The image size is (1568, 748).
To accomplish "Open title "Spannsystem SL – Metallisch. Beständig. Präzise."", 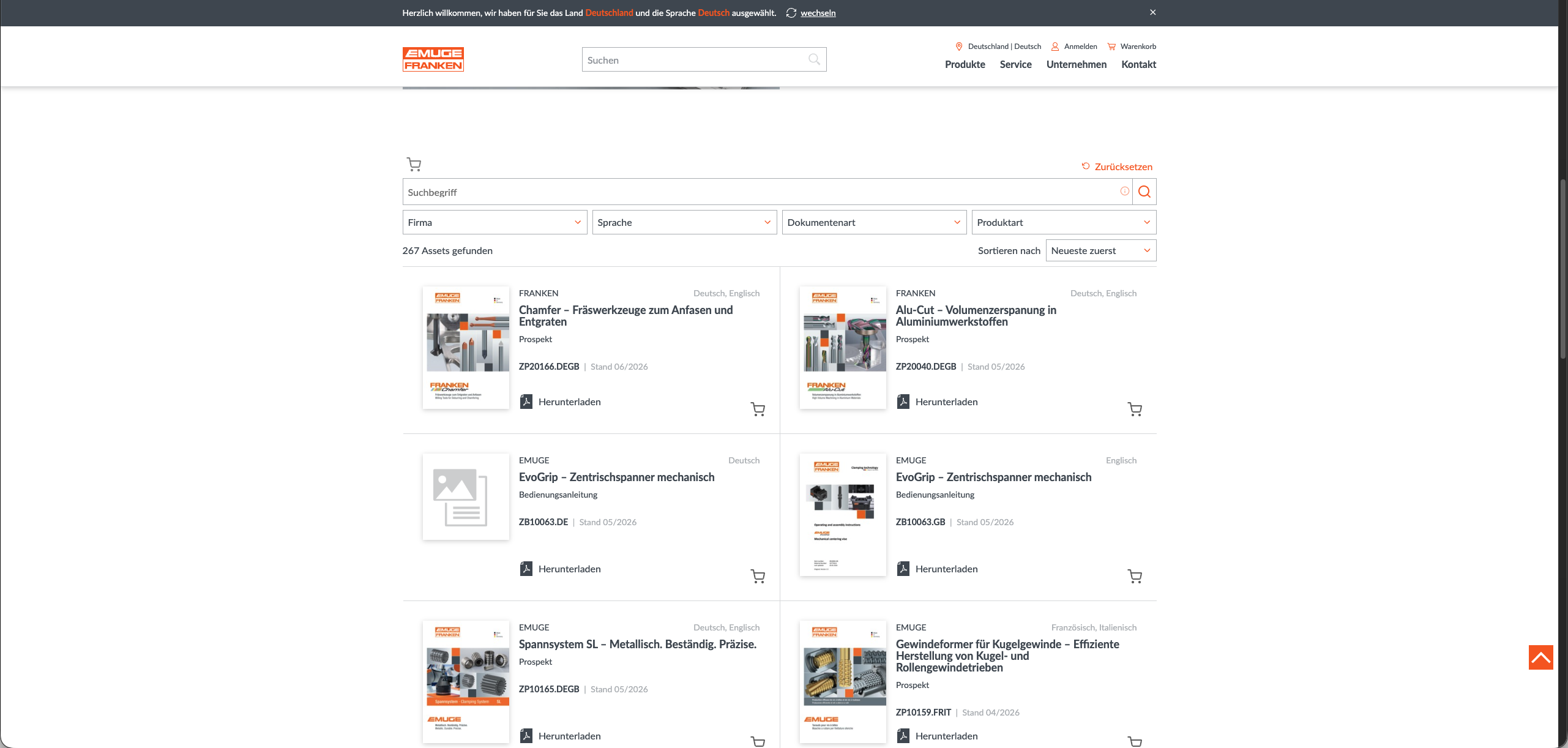I will coord(638,644).
